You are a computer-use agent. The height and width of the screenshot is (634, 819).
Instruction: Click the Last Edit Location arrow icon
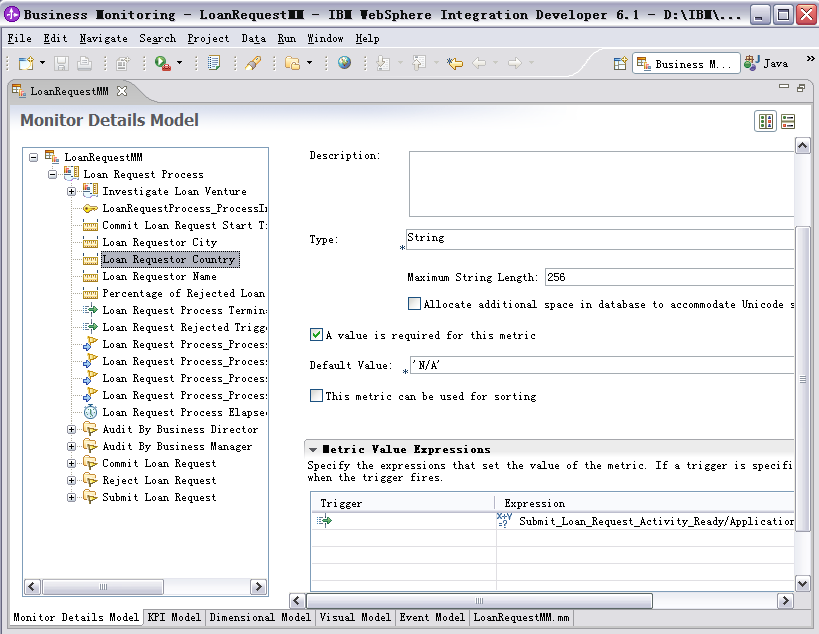coord(455,63)
